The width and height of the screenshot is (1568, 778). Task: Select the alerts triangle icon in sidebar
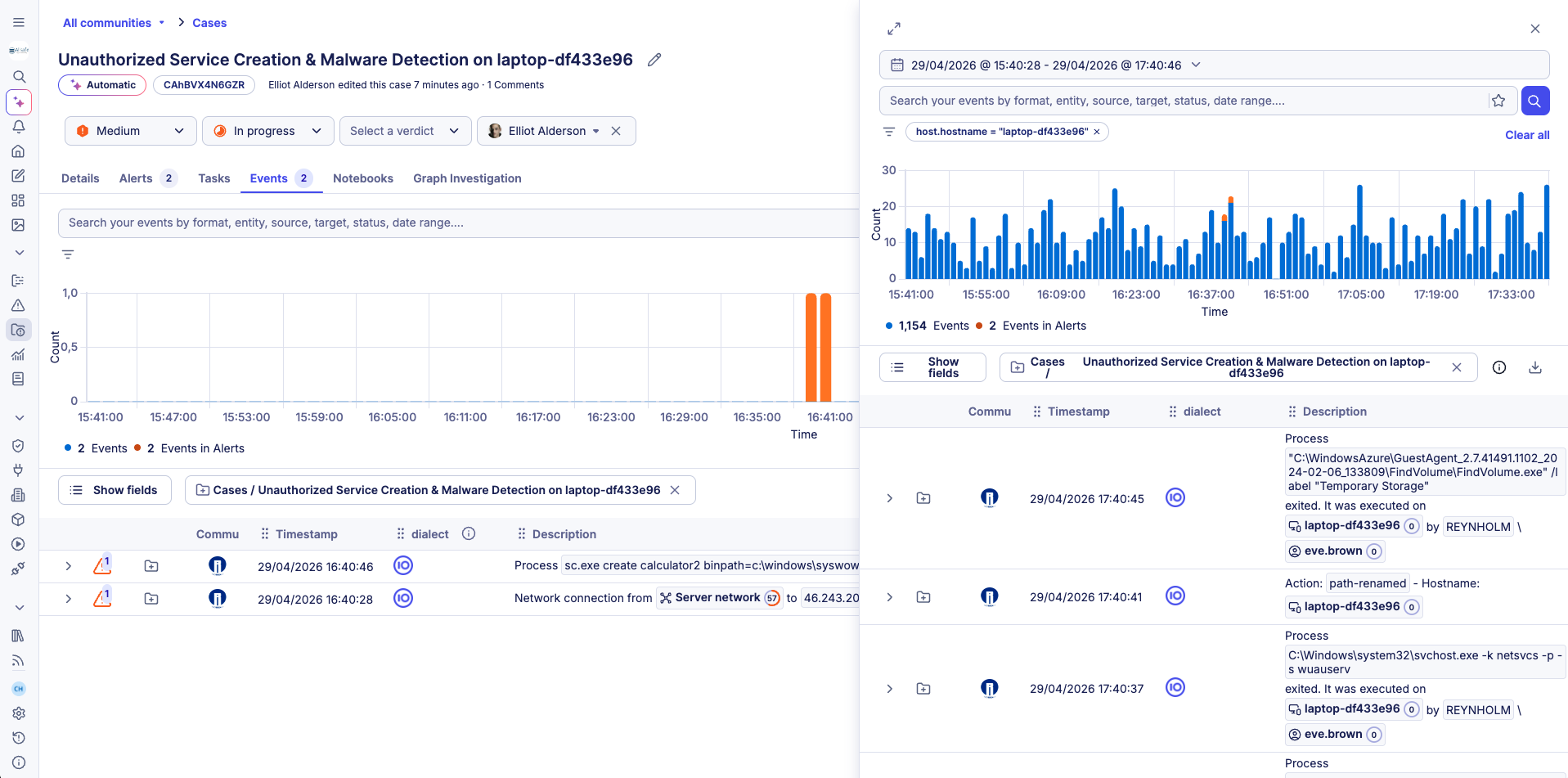19,305
